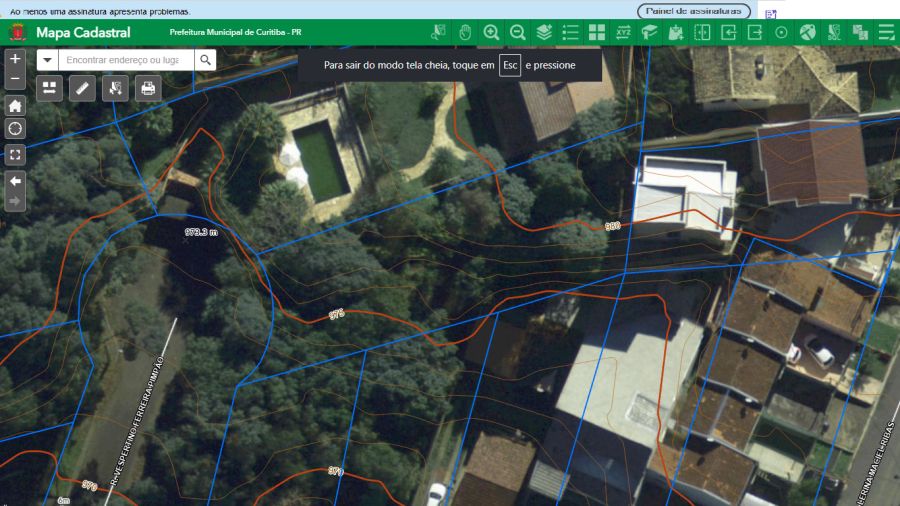Image resolution: width=900 pixels, height=506 pixels.
Task: Expand the search source dropdown arrow
Action: [x=47, y=60]
